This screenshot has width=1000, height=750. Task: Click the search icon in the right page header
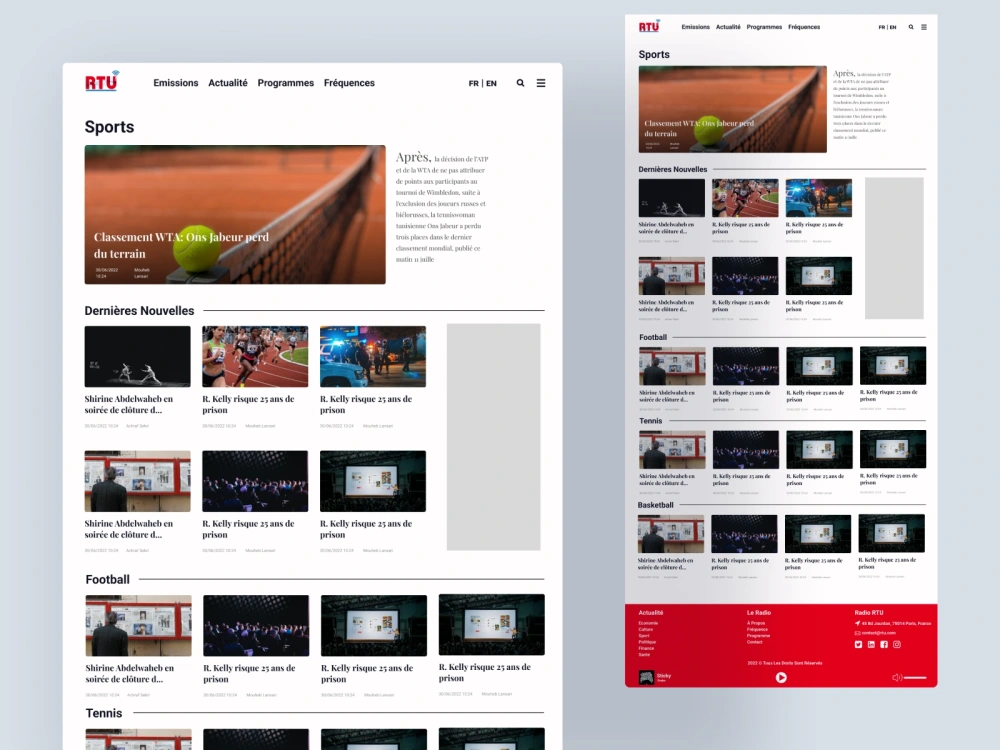pyautogui.click(x=911, y=27)
